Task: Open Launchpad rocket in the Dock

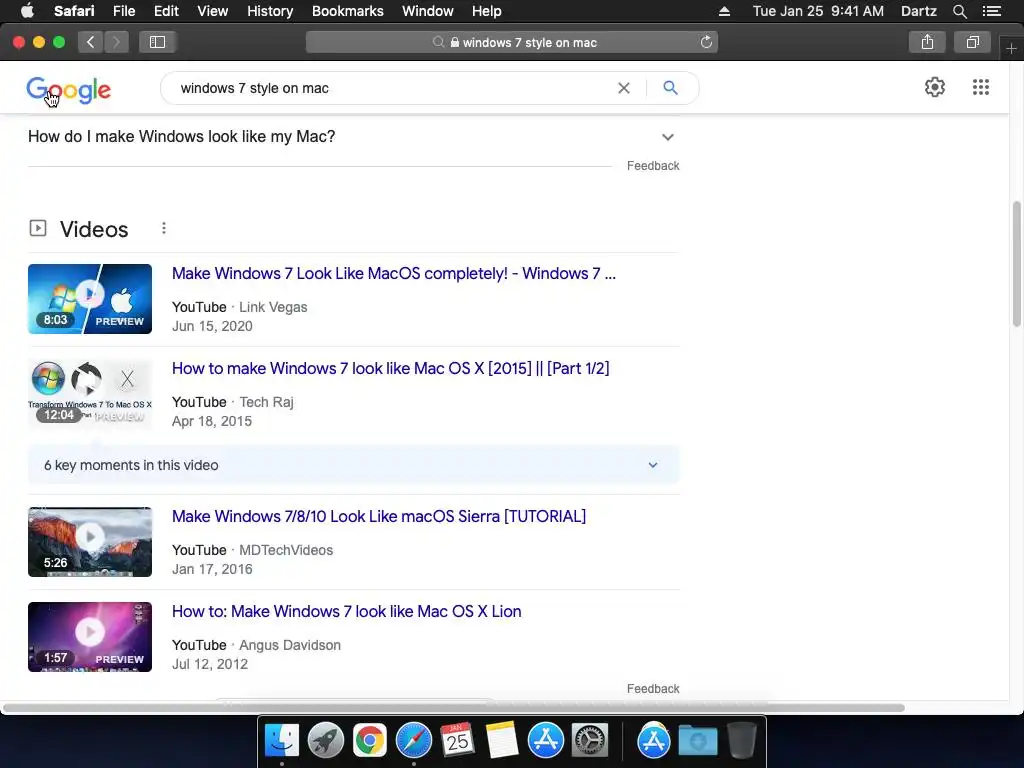Action: 325,741
